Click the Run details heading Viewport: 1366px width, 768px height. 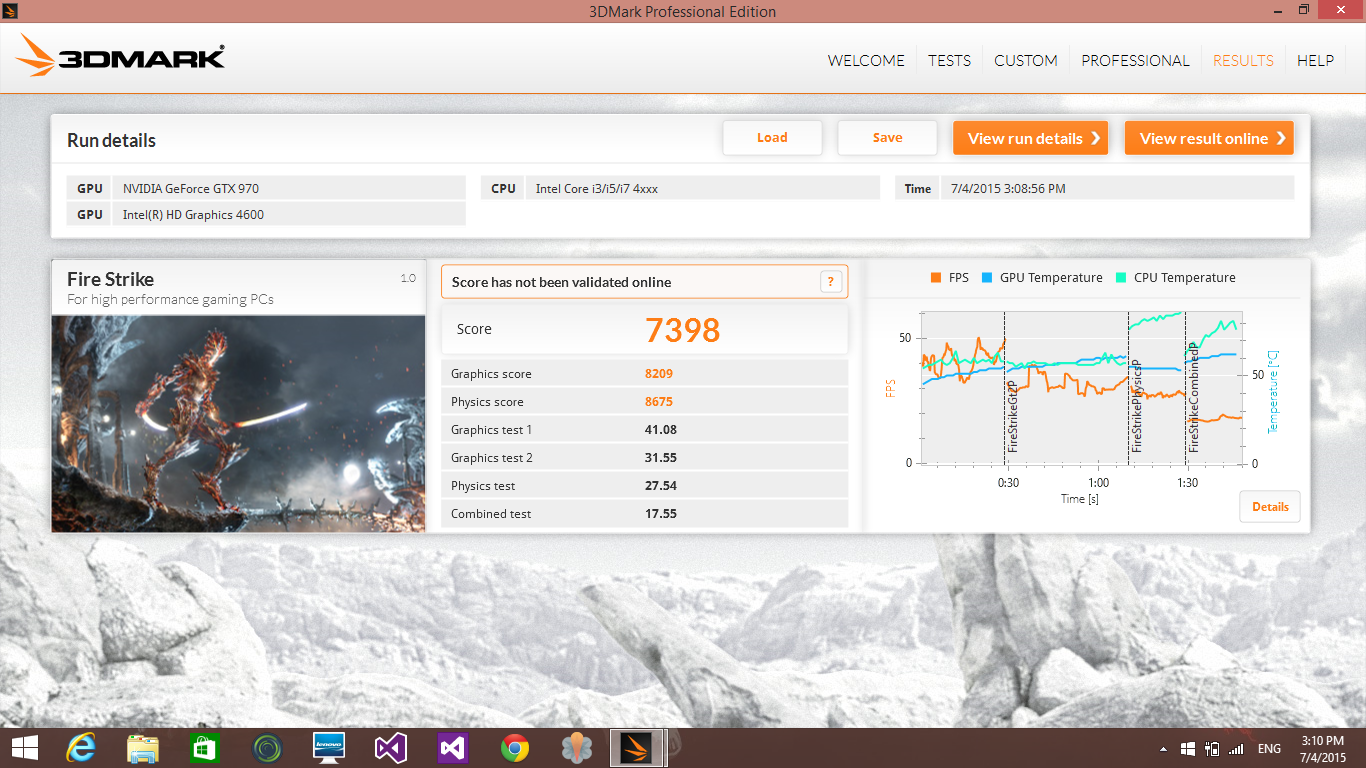click(x=111, y=141)
